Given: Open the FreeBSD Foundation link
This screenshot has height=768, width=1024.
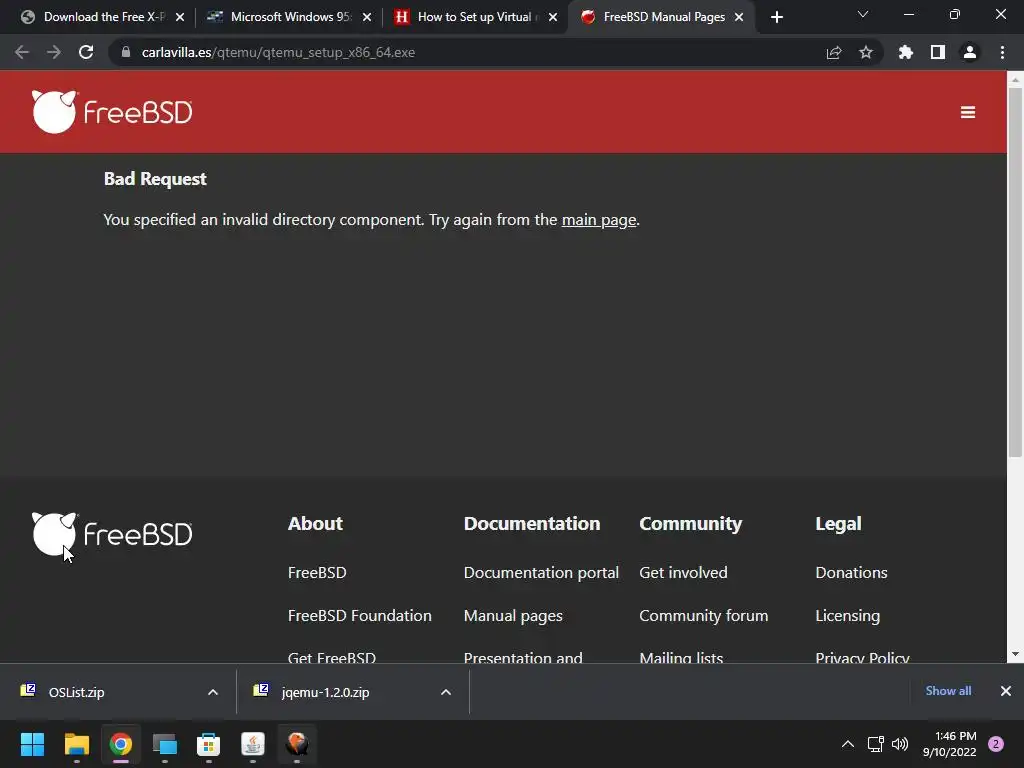Looking at the screenshot, I should coord(359,616).
